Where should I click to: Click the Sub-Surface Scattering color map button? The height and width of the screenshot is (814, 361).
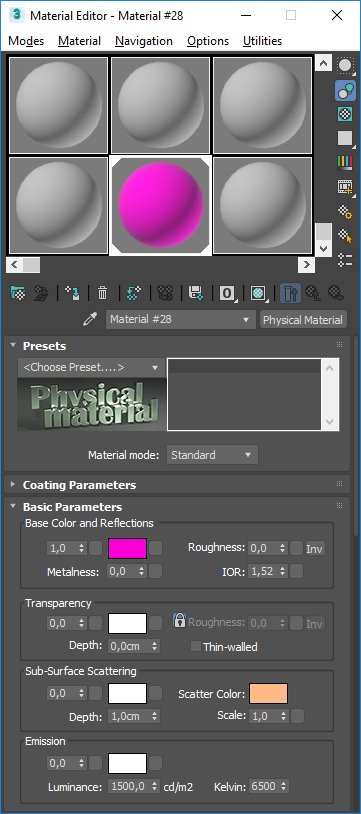(x=156, y=693)
